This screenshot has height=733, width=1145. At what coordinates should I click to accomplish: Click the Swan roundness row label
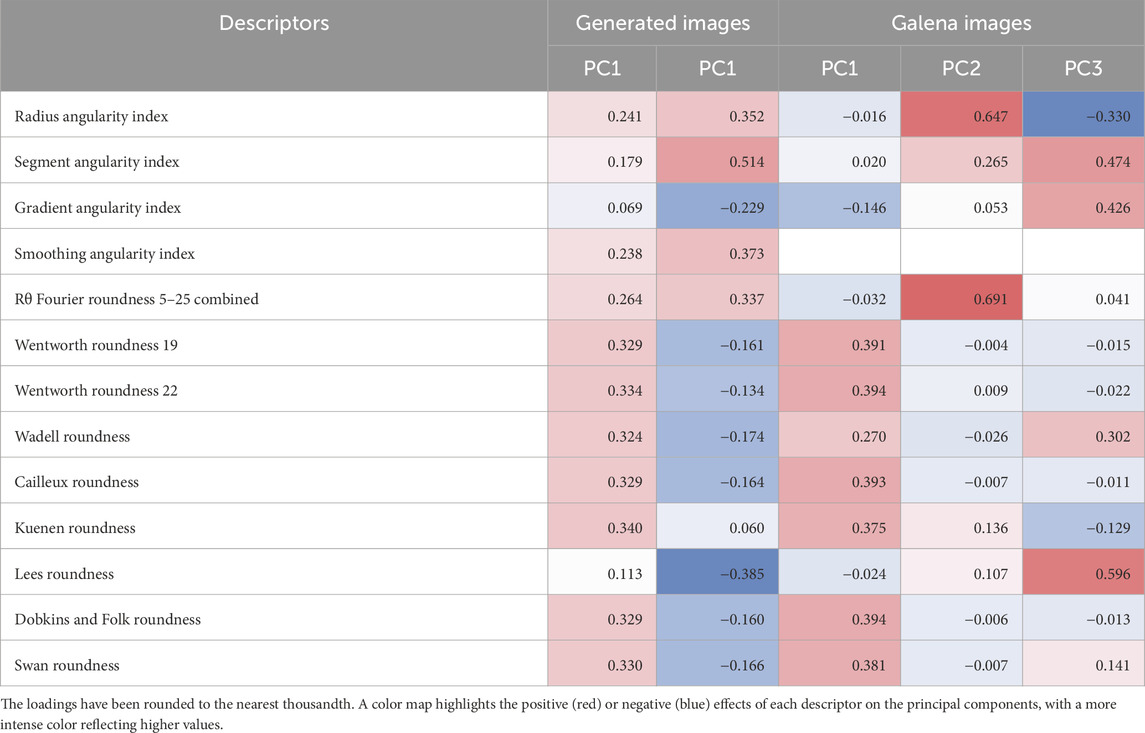67,665
